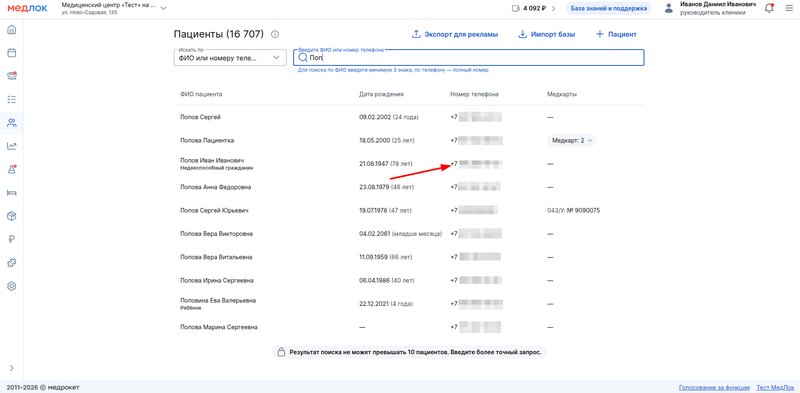Open patient Попова Пациентка

click(x=207, y=140)
